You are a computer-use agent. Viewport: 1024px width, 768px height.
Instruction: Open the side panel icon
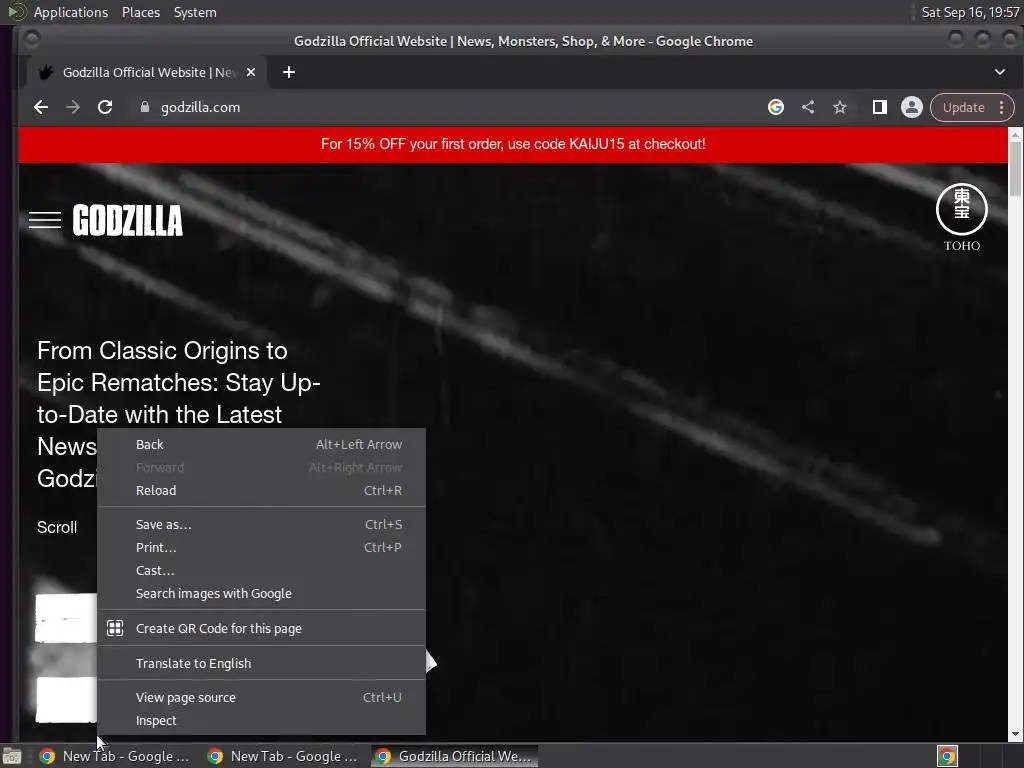880,107
